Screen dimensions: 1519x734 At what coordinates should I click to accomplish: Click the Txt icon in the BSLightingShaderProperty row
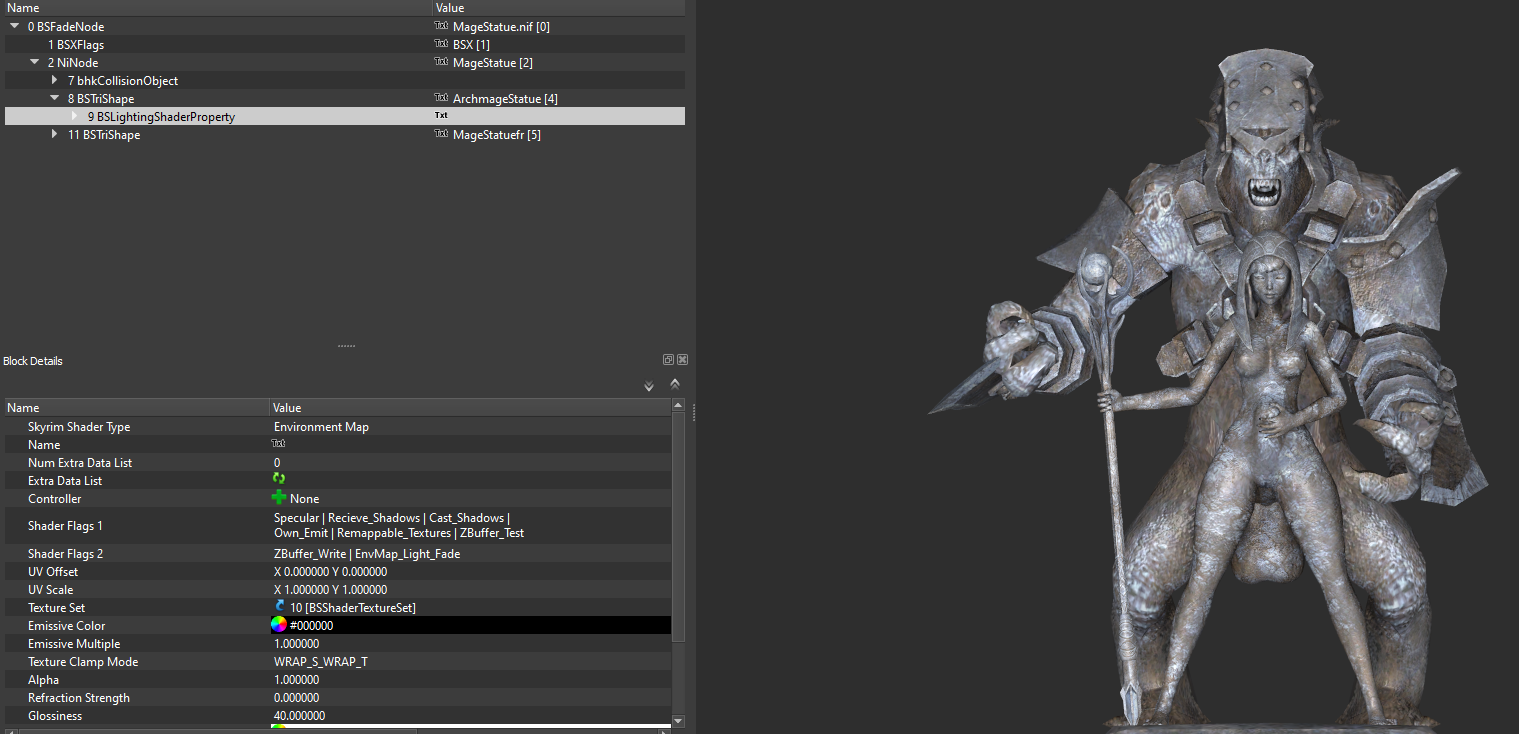pos(441,116)
